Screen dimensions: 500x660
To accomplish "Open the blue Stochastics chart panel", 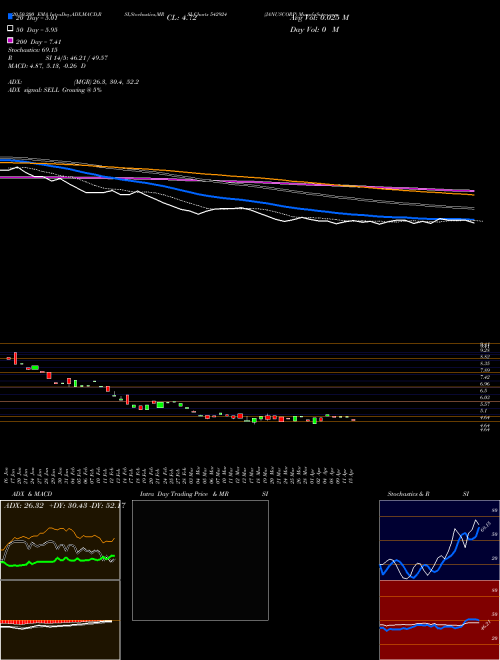I will [439, 540].
